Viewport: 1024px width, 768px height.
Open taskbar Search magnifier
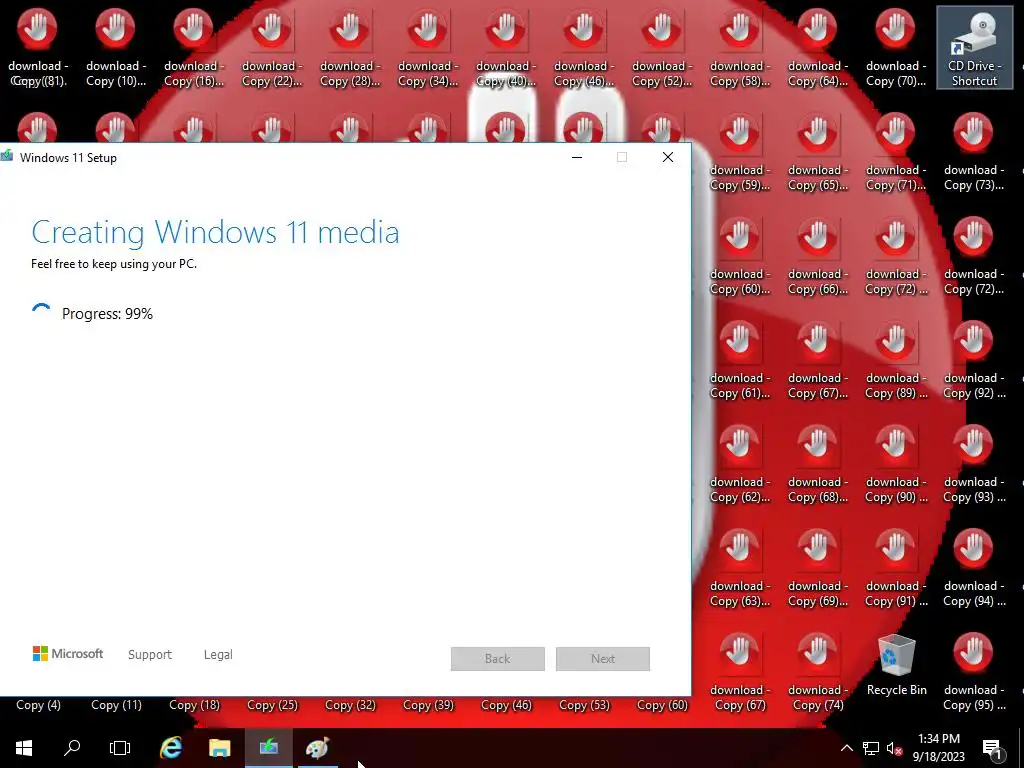72,748
